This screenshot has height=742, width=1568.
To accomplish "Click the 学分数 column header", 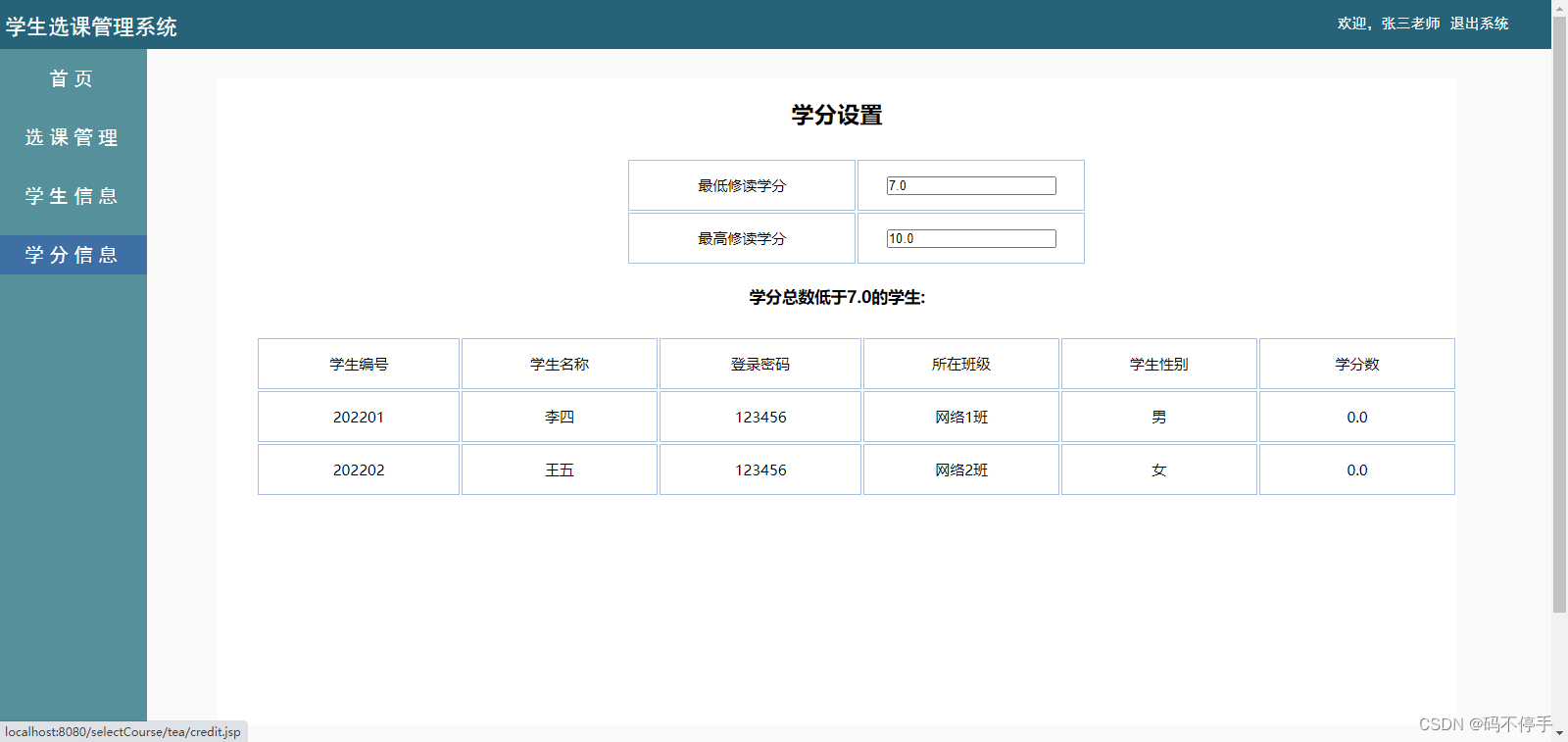I will click(1357, 364).
